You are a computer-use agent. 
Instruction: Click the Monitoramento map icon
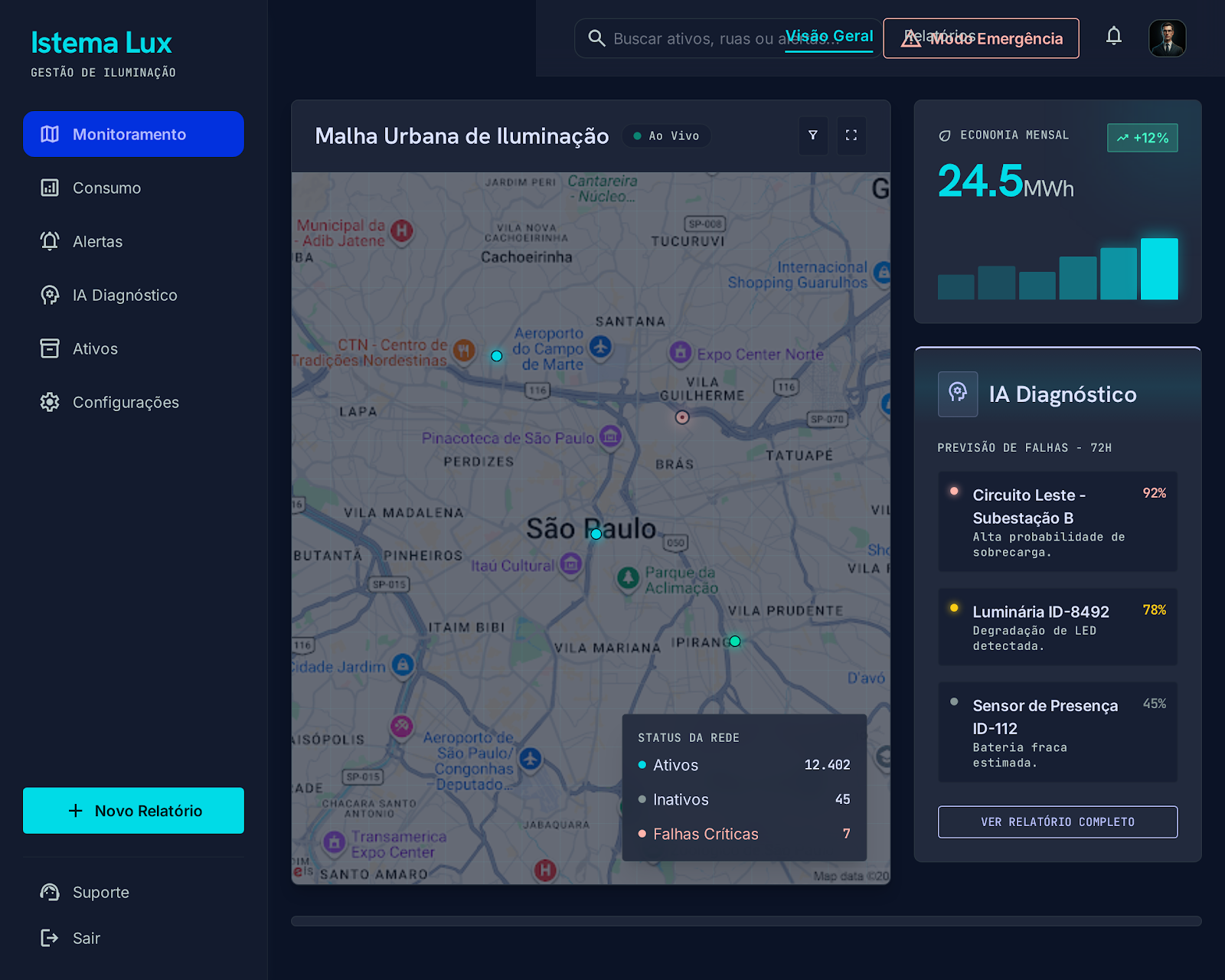pos(50,134)
